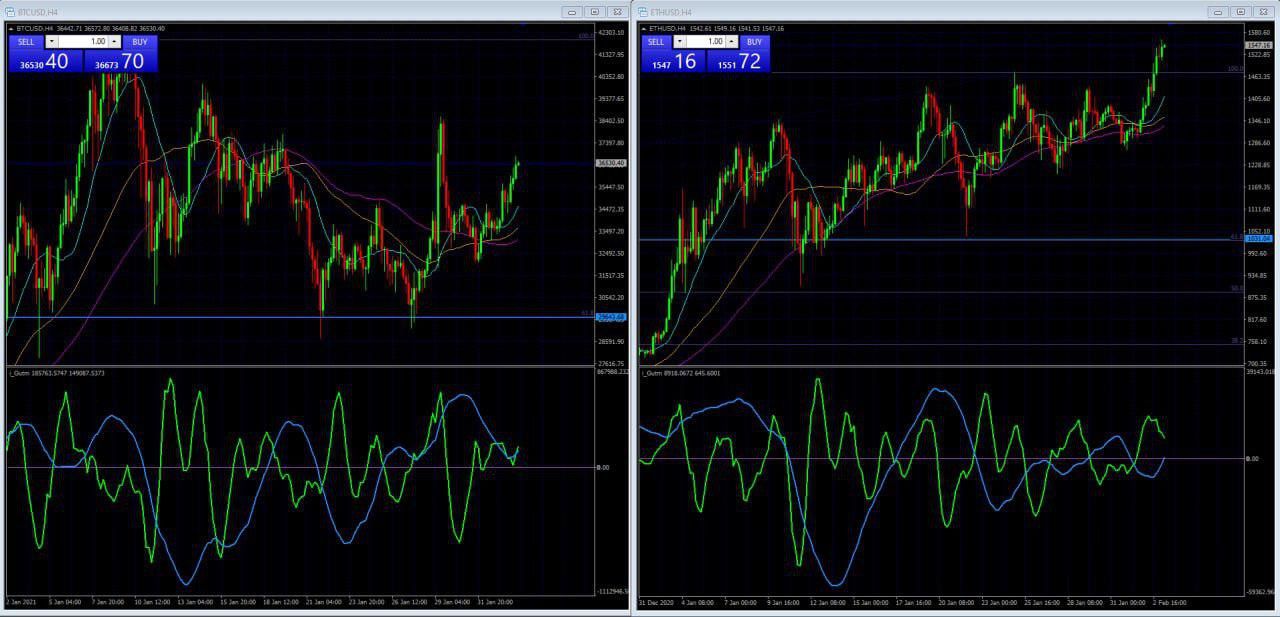Click the 0.00 level label in BTCUSD indicator
This screenshot has height=617, width=1280.
tap(603, 467)
